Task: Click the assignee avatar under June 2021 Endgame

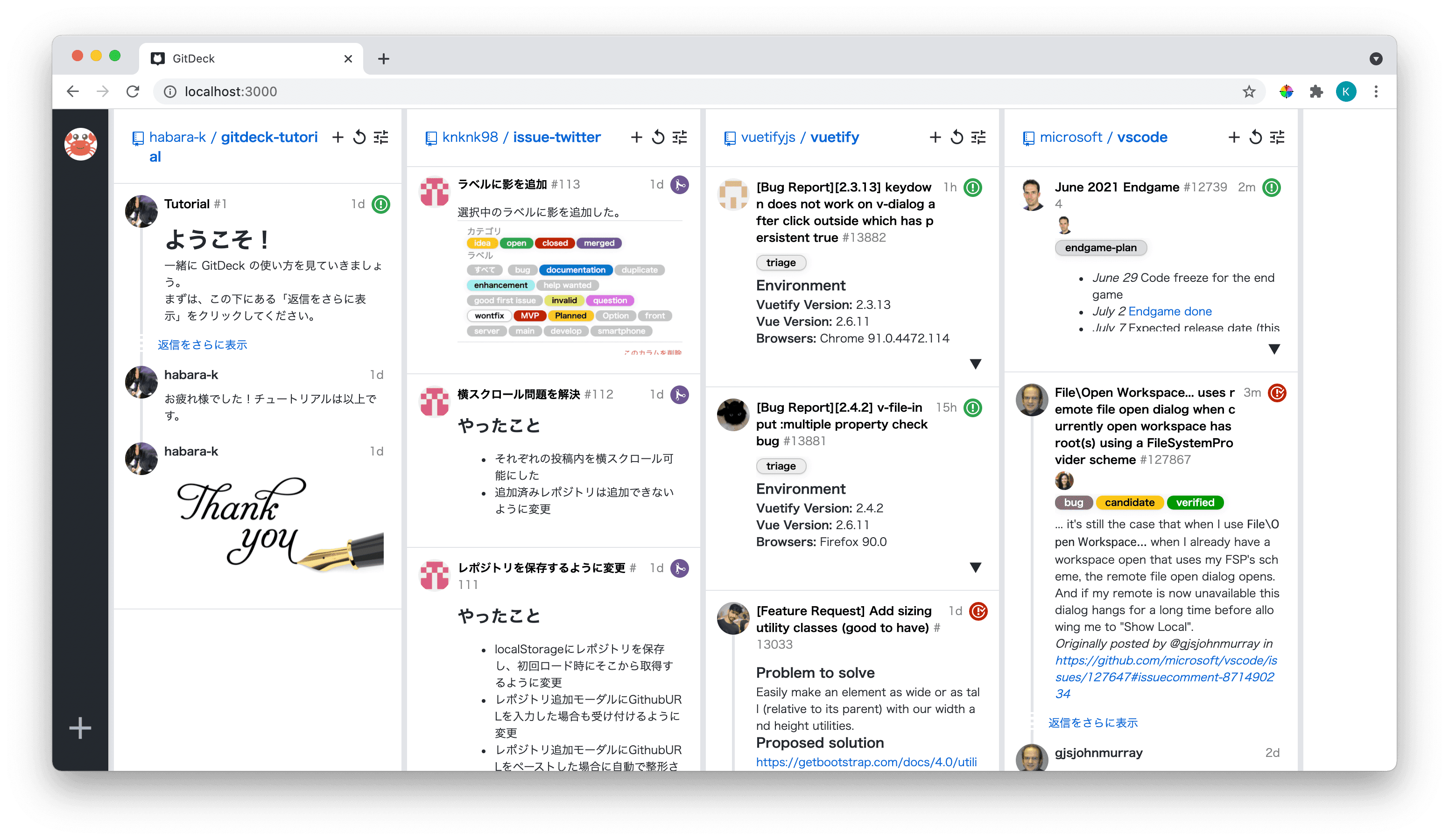Action: coord(1064,225)
